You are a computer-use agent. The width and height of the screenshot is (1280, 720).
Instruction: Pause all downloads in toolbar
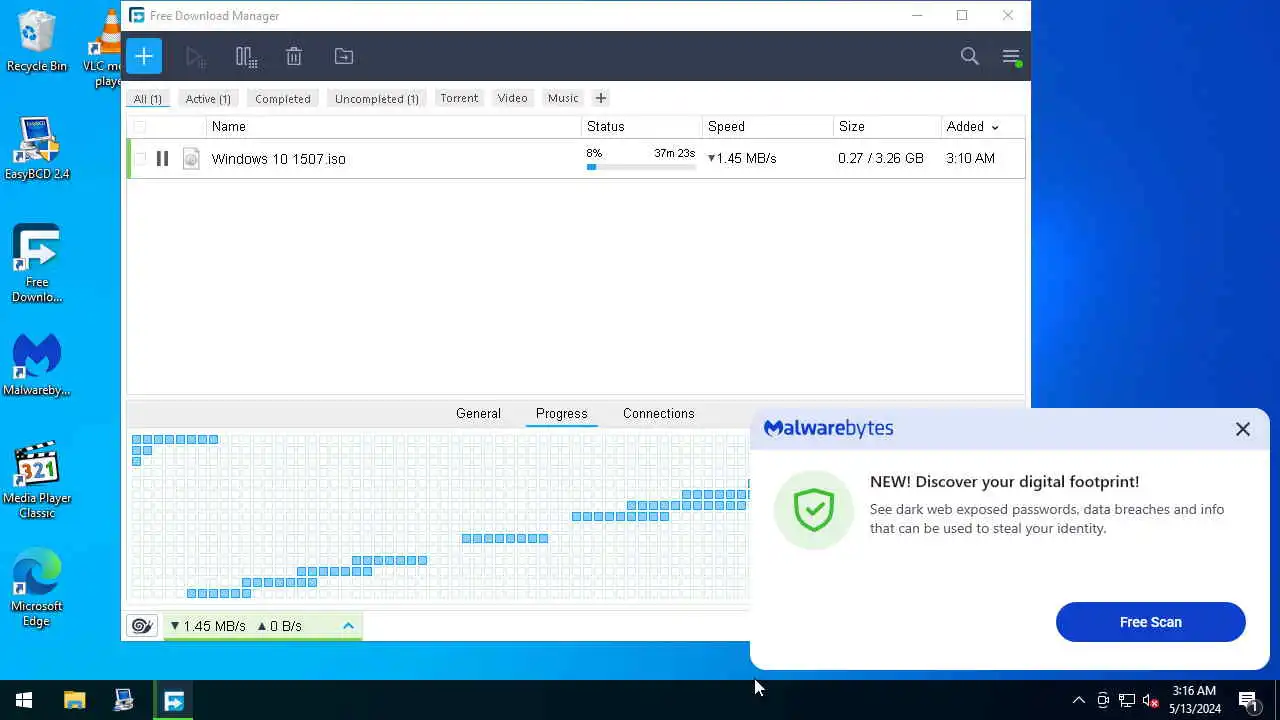click(x=246, y=57)
